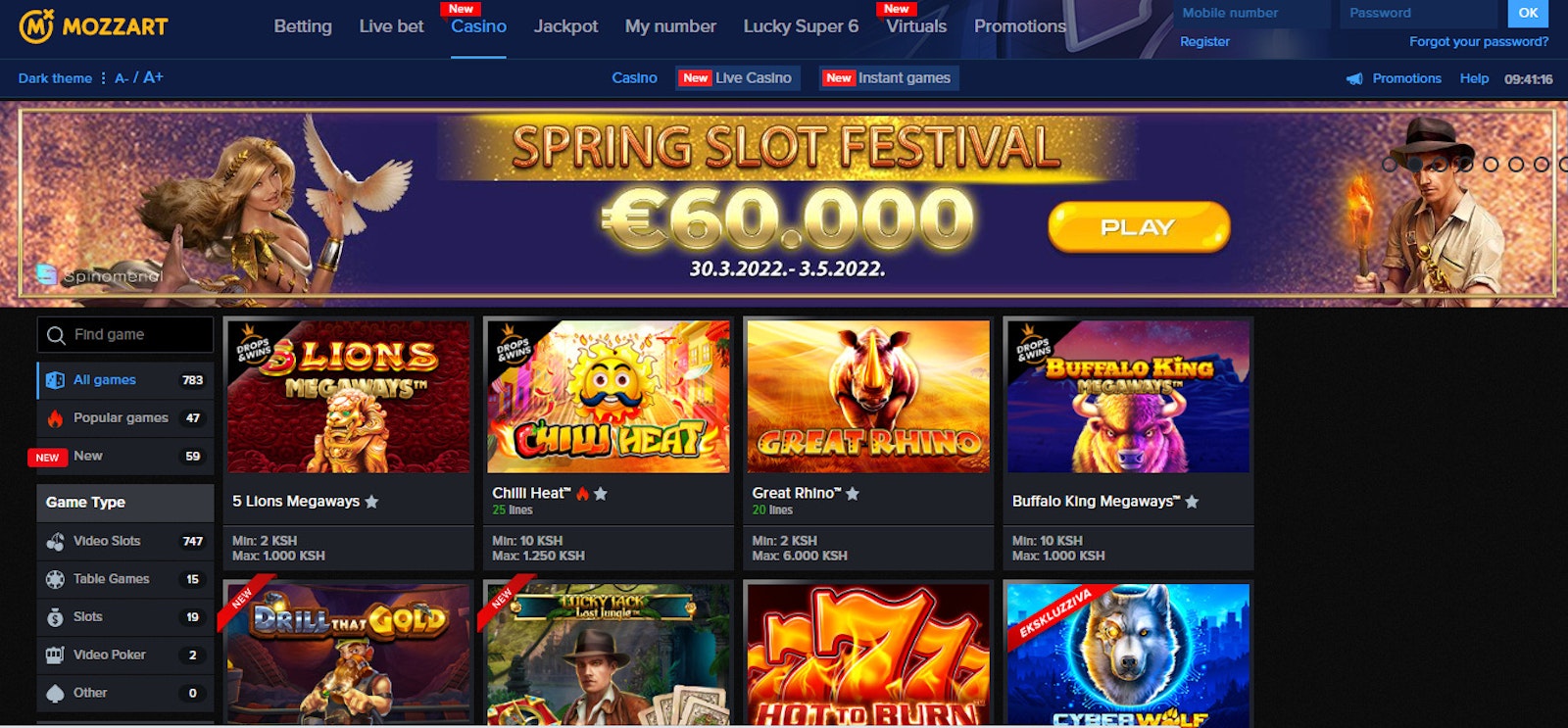This screenshot has width=1568, height=728.
Task: Click the Slots money bag icon
Action: coord(55,617)
